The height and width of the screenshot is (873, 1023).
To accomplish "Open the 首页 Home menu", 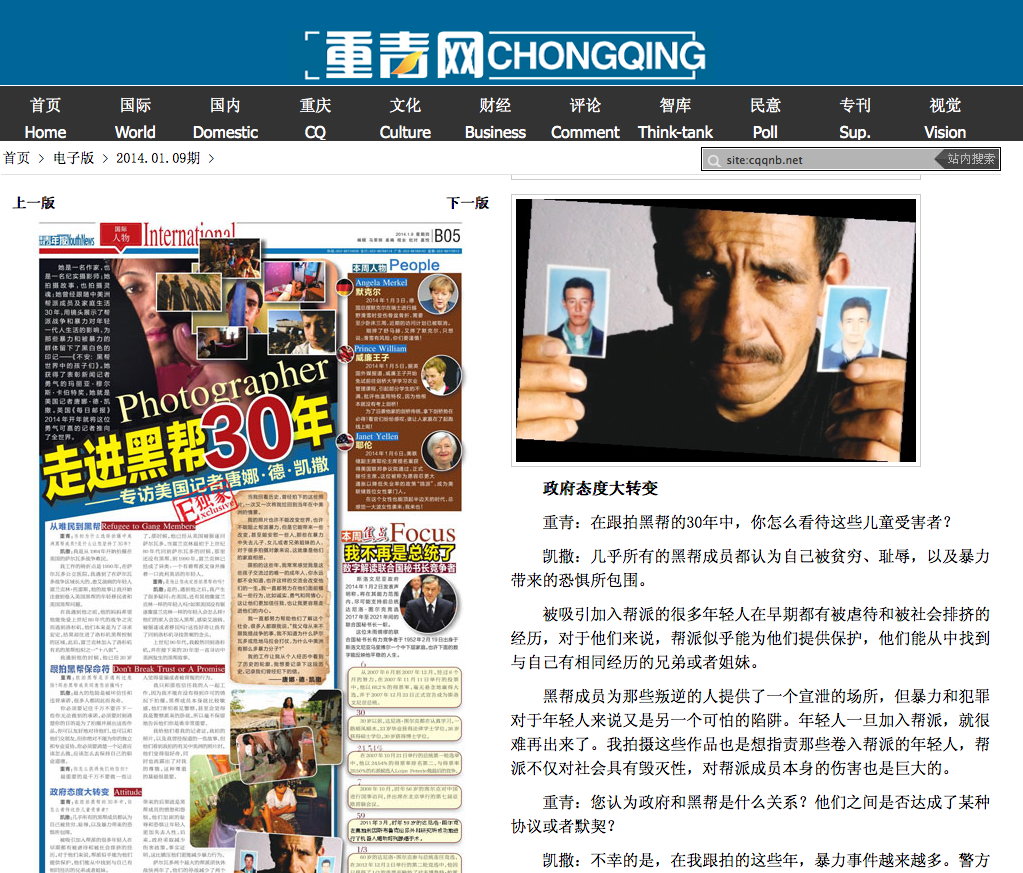I will [45, 118].
